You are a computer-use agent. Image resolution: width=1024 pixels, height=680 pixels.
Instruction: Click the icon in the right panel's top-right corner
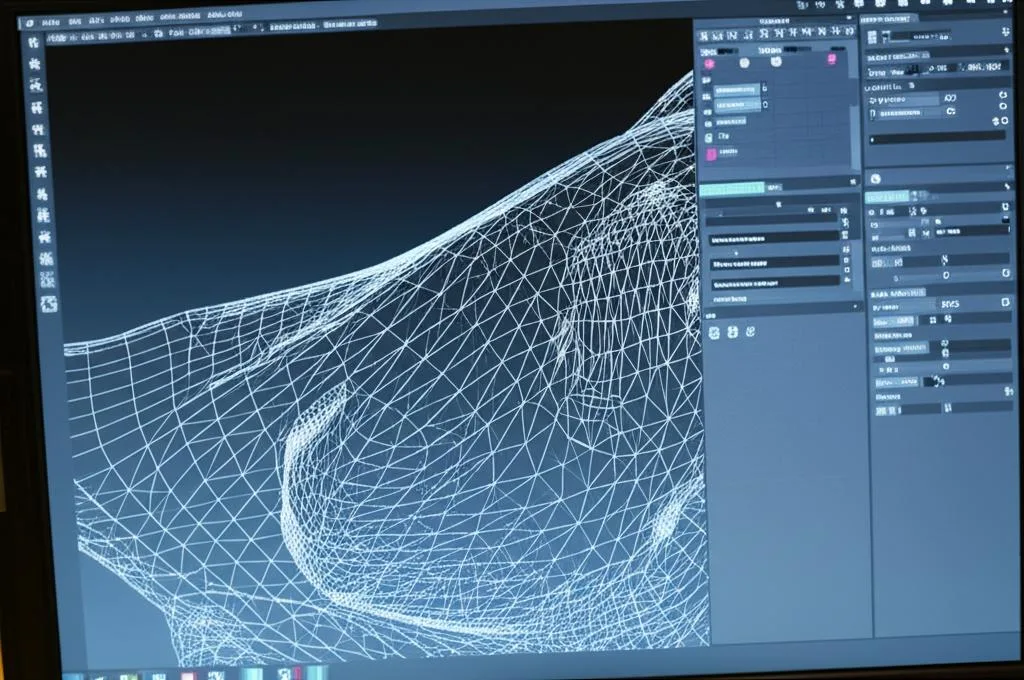pyautogui.click(x=1006, y=31)
